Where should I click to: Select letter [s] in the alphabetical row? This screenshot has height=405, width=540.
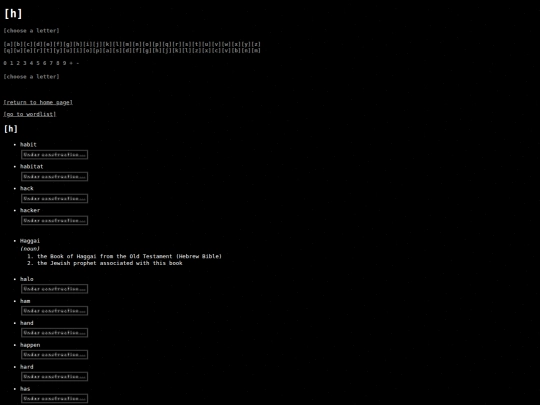pos(187,44)
